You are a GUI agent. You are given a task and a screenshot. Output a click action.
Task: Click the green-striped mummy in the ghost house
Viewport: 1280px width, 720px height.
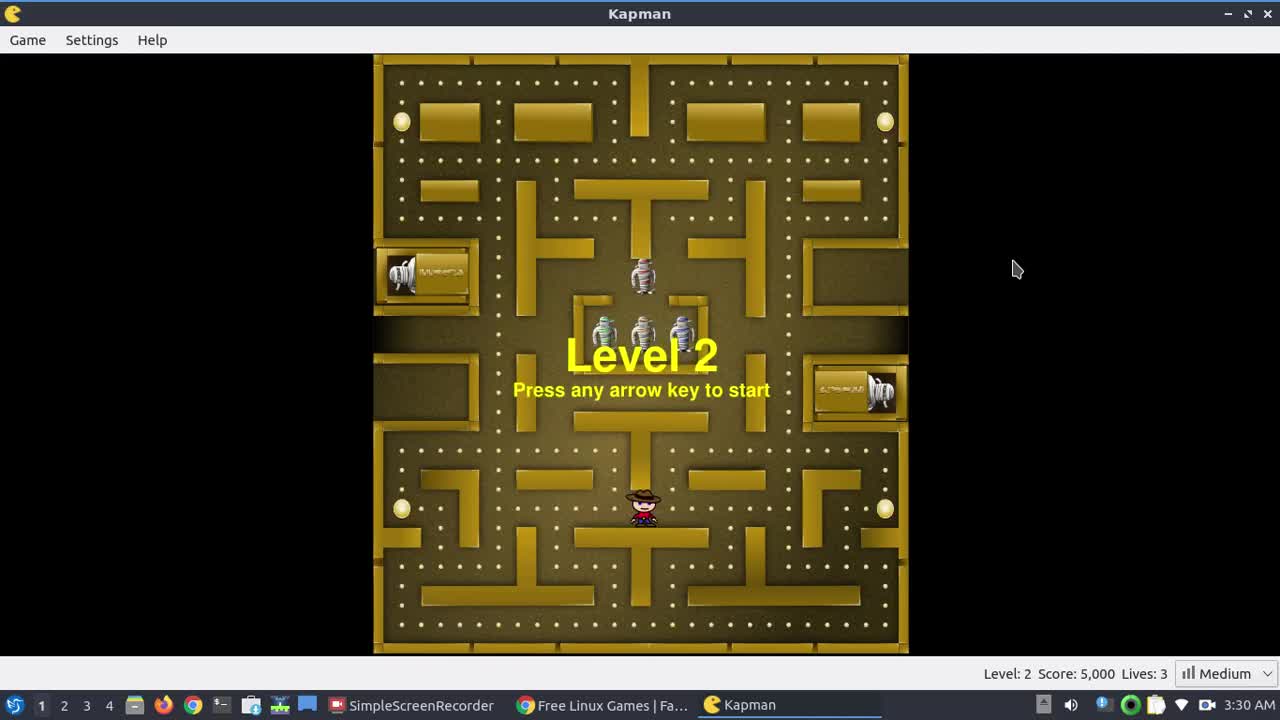pyautogui.click(x=604, y=331)
